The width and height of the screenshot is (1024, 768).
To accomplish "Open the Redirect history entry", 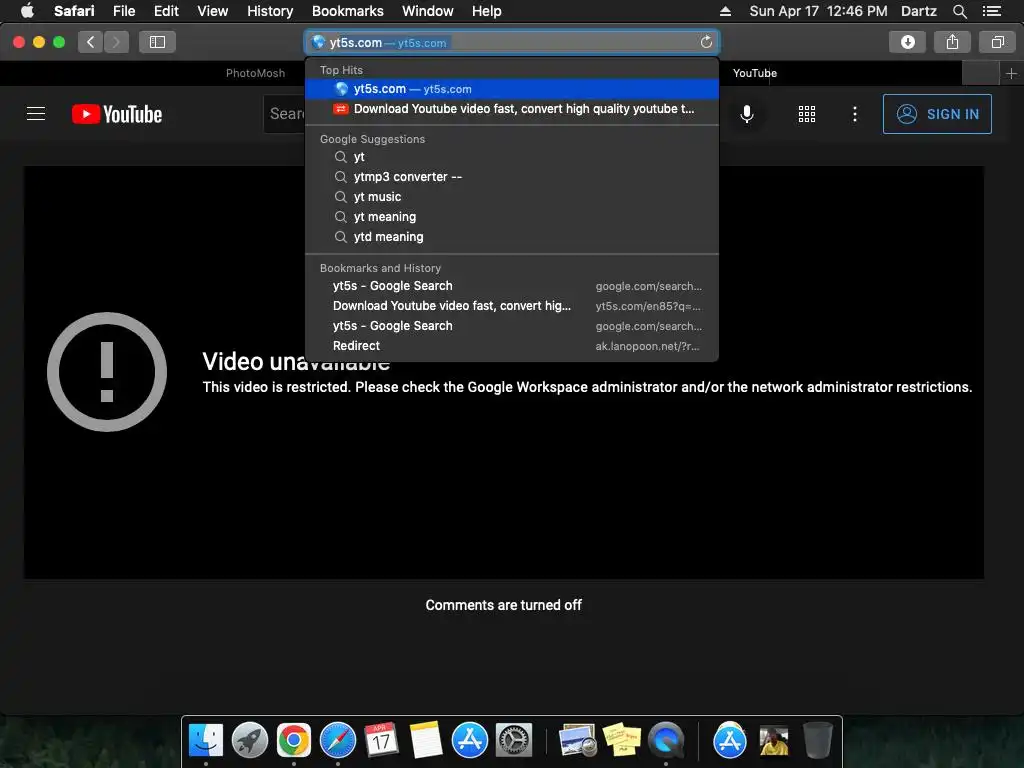I will pyautogui.click(x=512, y=346).
